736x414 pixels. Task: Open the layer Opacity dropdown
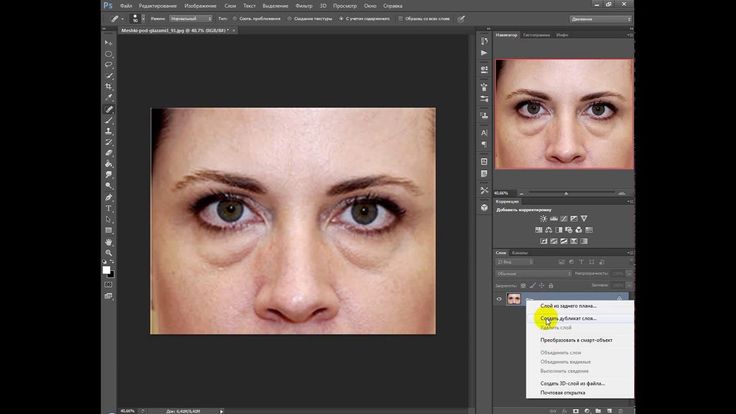[629, 273]
